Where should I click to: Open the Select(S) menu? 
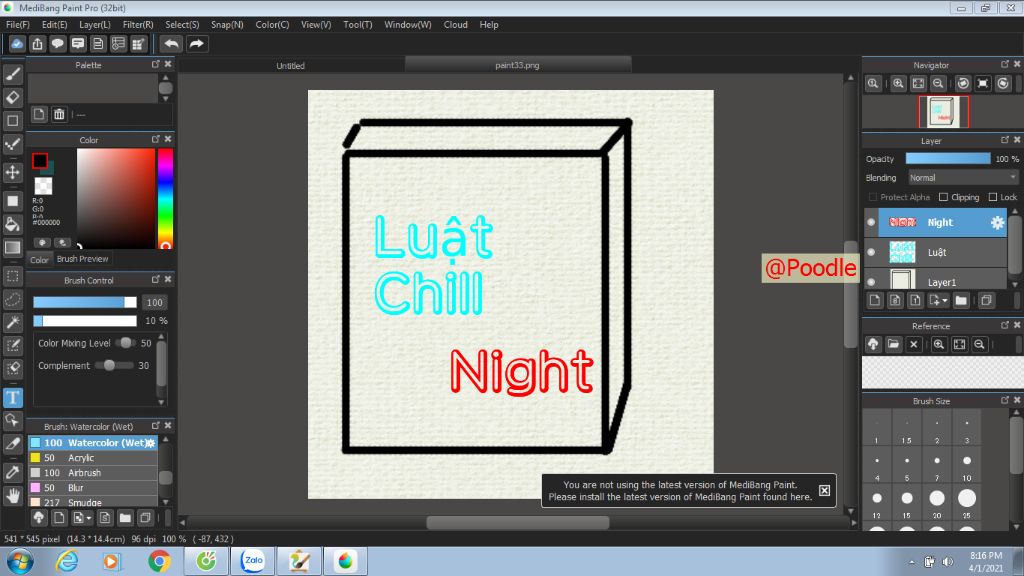click(182, 25)
